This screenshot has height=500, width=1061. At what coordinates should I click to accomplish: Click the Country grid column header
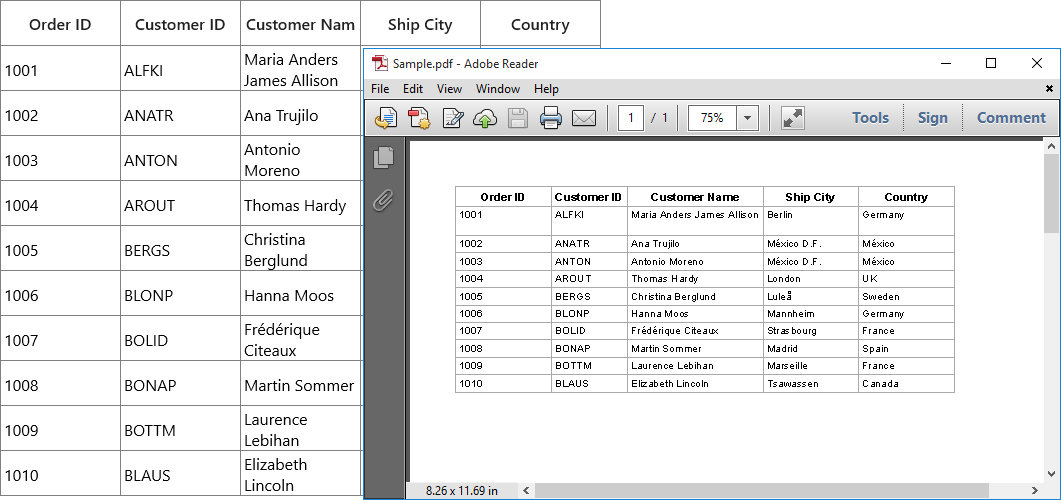click(540, 24)
